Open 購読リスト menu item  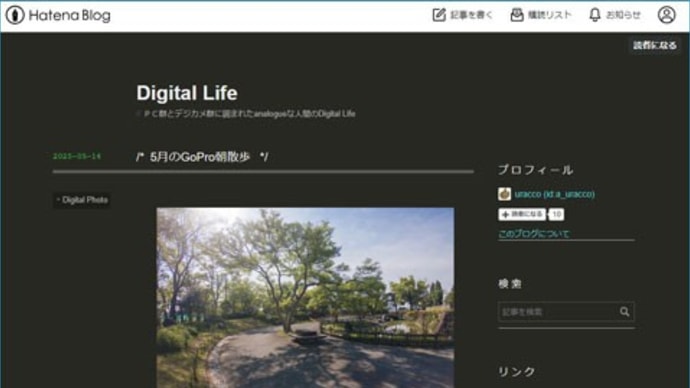pos(550,15)
